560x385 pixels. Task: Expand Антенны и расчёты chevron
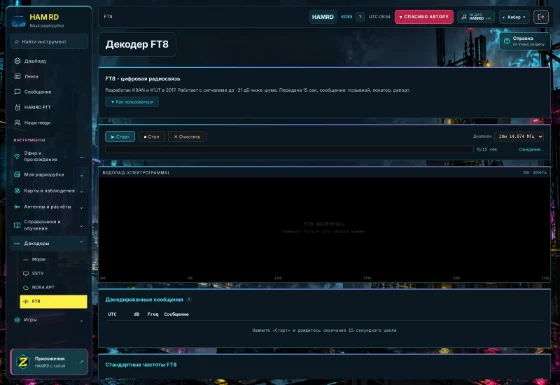pos(81,208)
